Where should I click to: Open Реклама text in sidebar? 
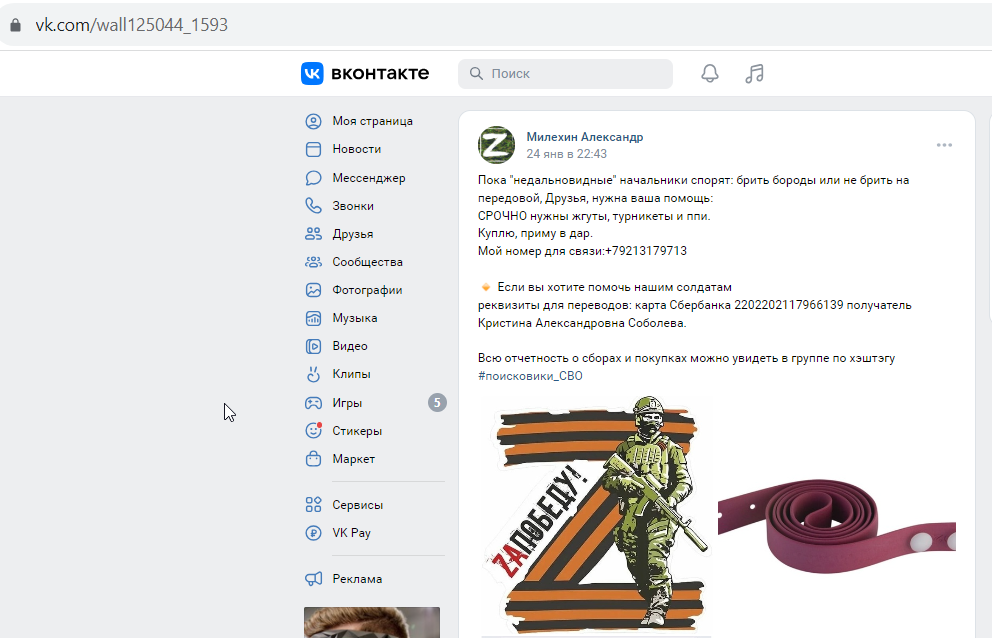click(x=357, y=579)
